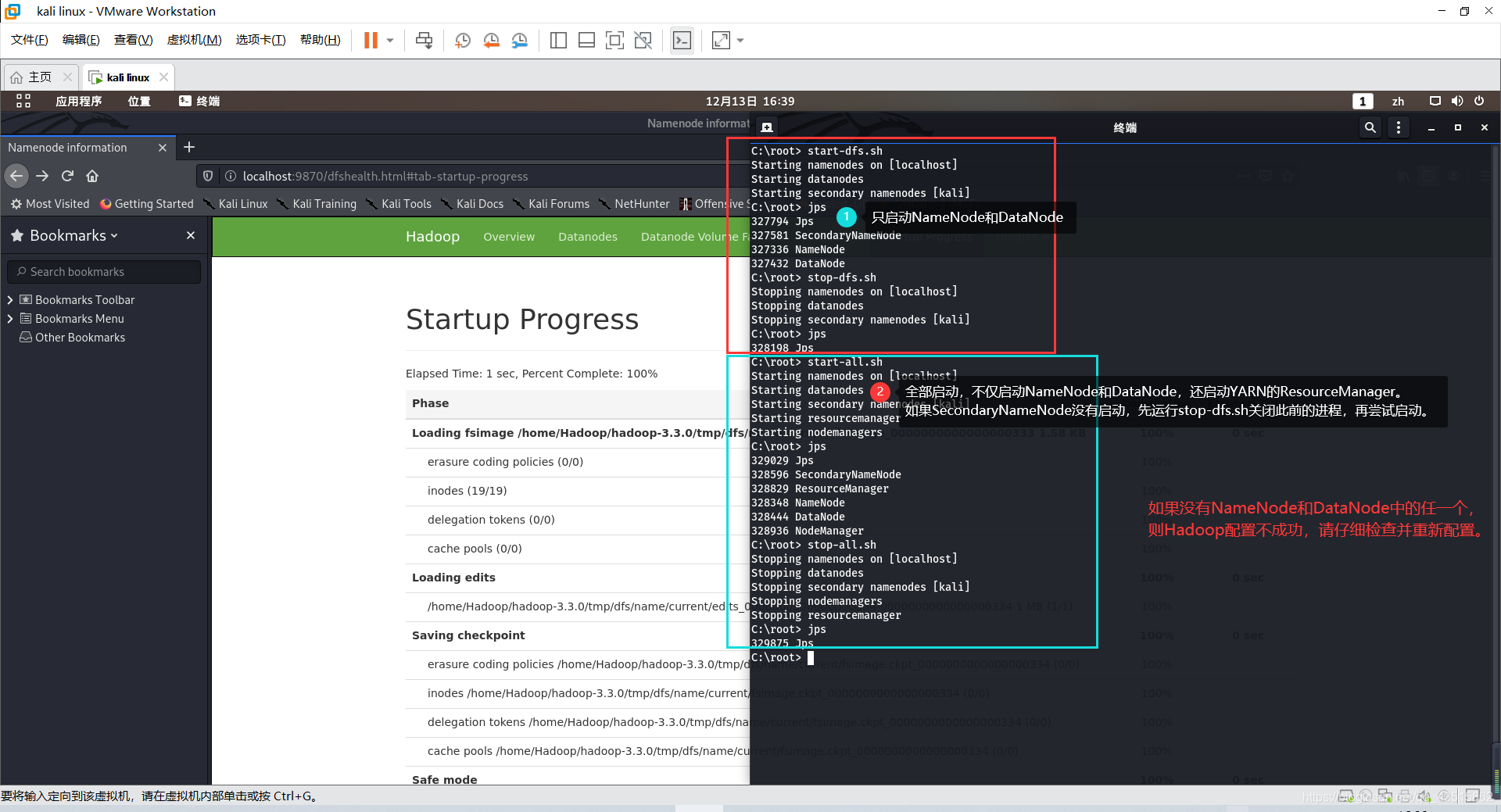This screenshot has width=1501, height=812.
Task: Toggle the VMware library panel visibility
Action: pos(558,40)
